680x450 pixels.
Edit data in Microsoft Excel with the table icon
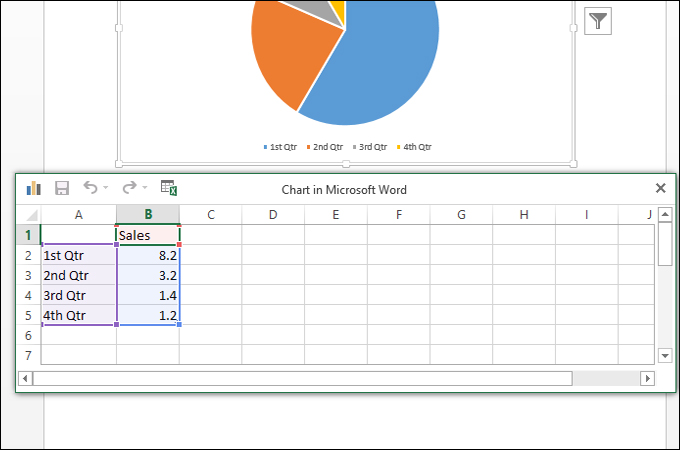(169, 188)
